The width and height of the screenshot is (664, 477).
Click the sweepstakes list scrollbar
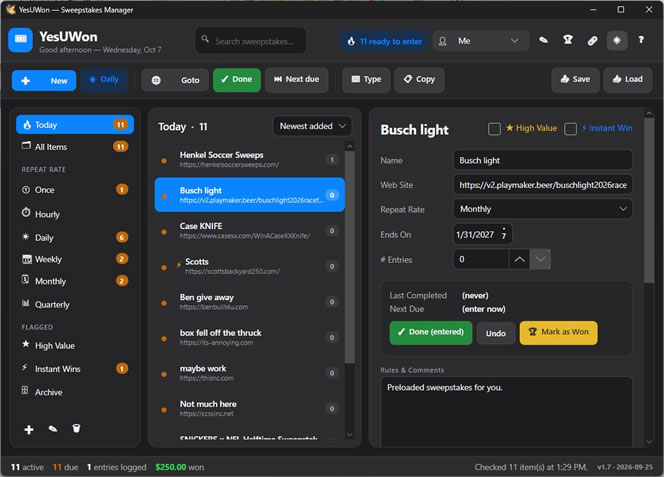pyautogui.click(x=349, y=257)
